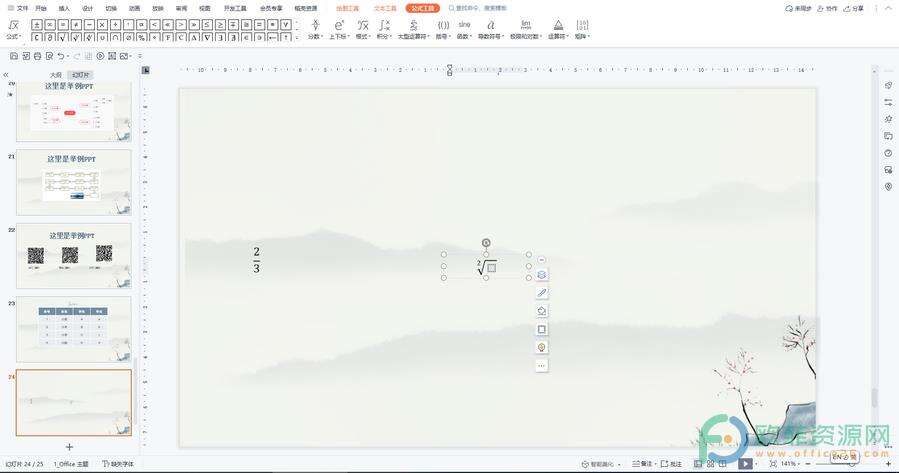899x473 pixels.
Task: Open the 插入 (Insert) menu
Action: [x=64, y=7]
